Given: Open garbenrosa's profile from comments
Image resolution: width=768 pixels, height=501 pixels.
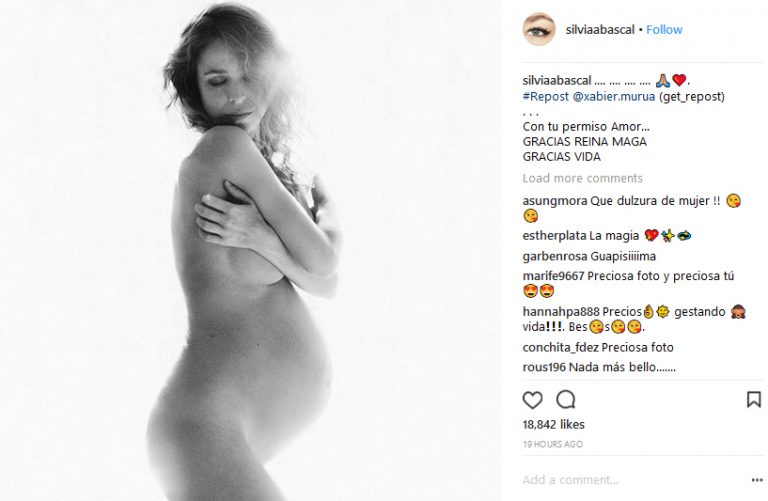Looking at the screenshot, I should pyautogui.click(x=555, y=256).
